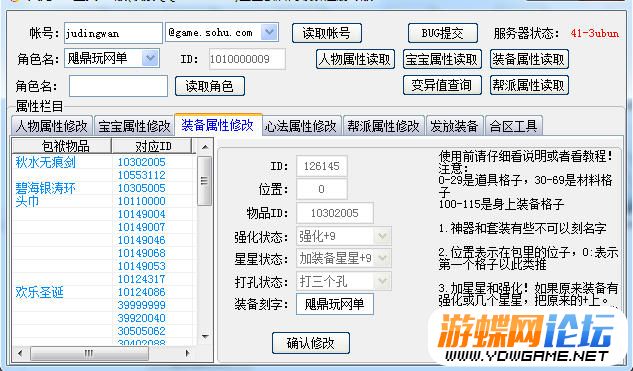The image size is (633, 371).
Task: Switch to 发放装备 tab
Action: pyautogui.click(x=455, y=126)
